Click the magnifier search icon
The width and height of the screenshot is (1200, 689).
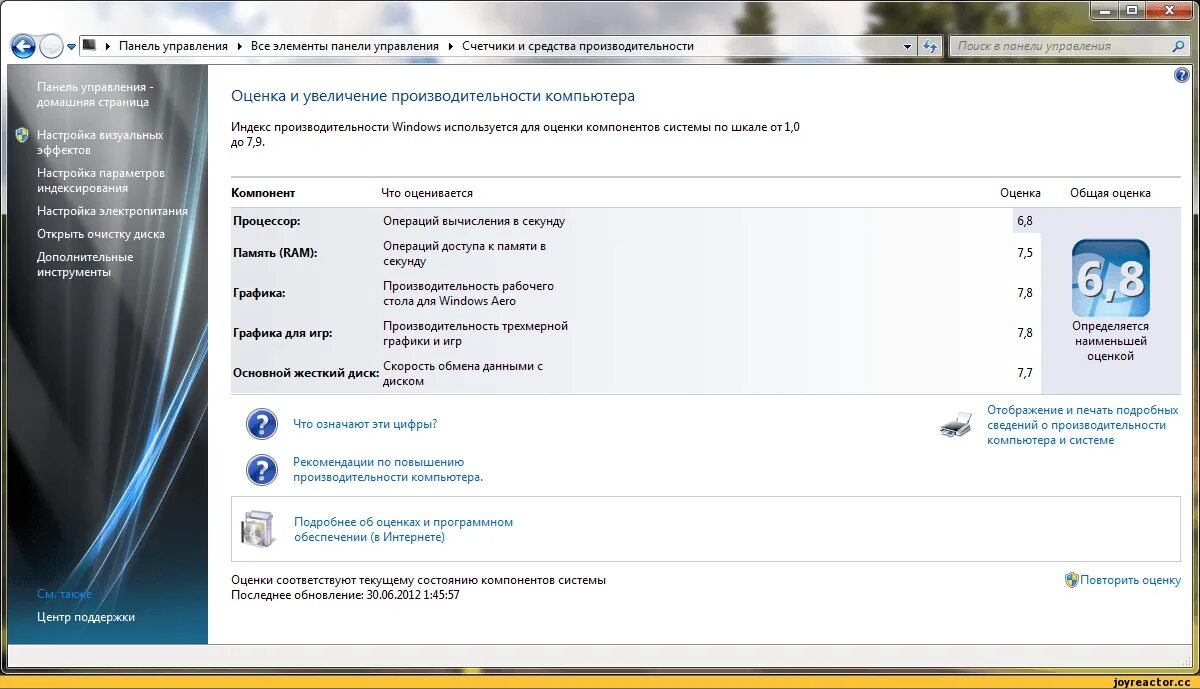pos(1179,46)
